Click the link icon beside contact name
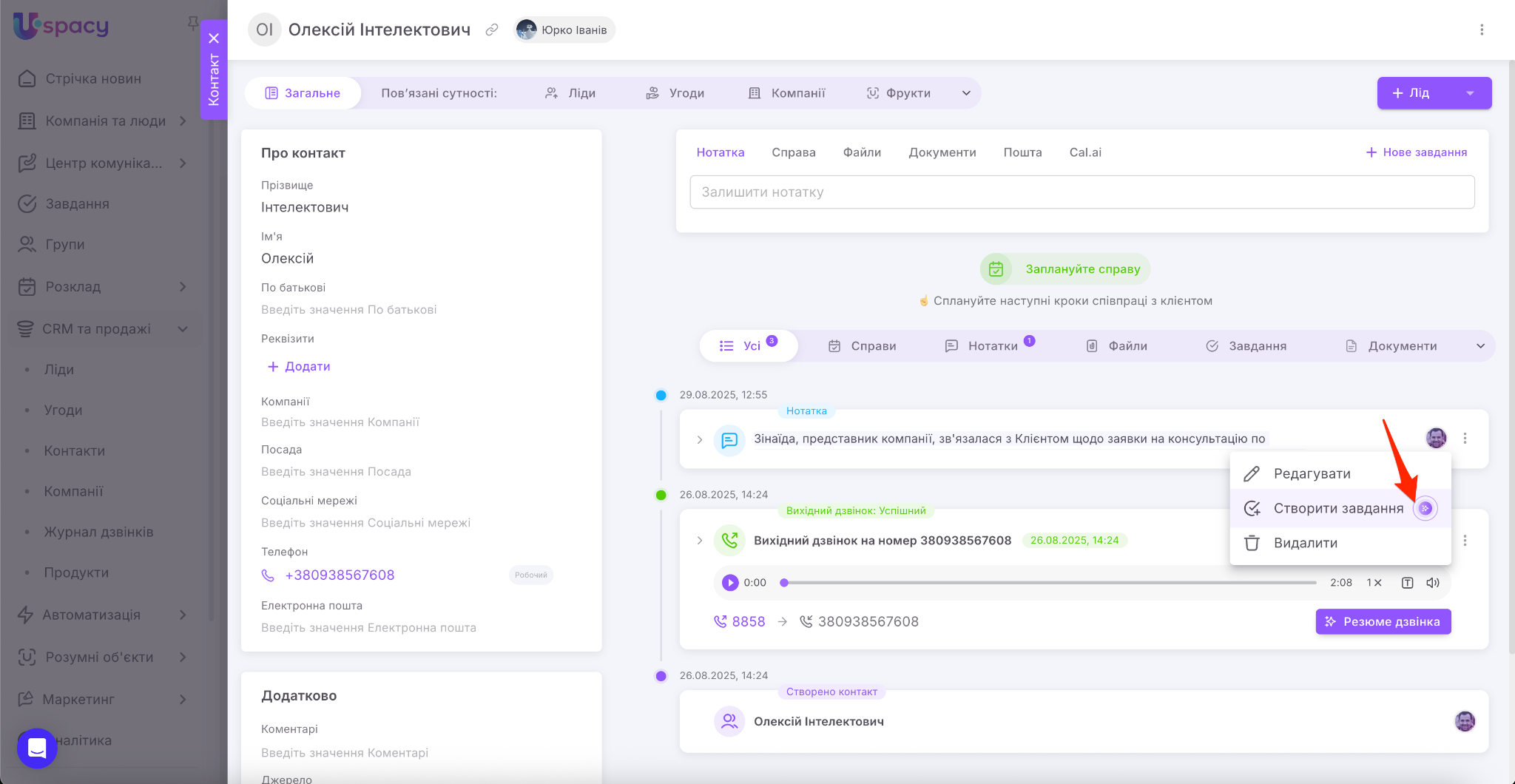The width and height of the screenshot is (1515, 784). tap(491, 30)
